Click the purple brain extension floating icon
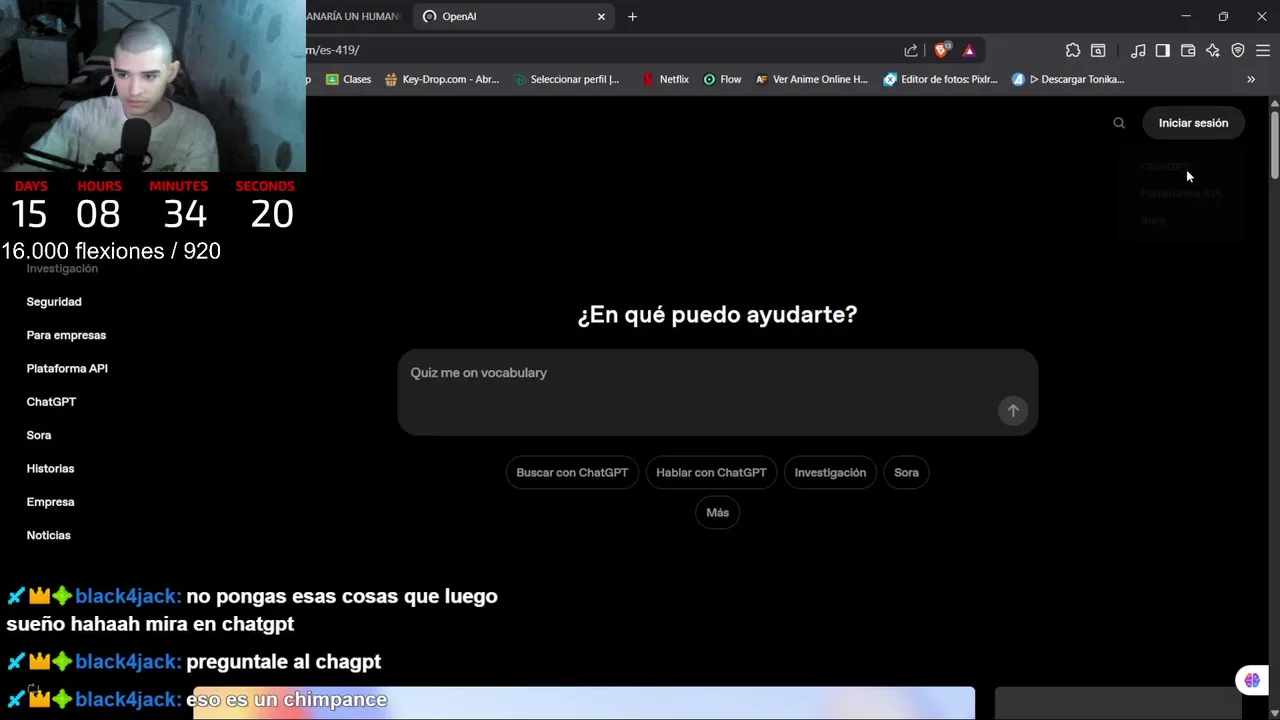1280x720 pixels. [x=1252, y=680]
